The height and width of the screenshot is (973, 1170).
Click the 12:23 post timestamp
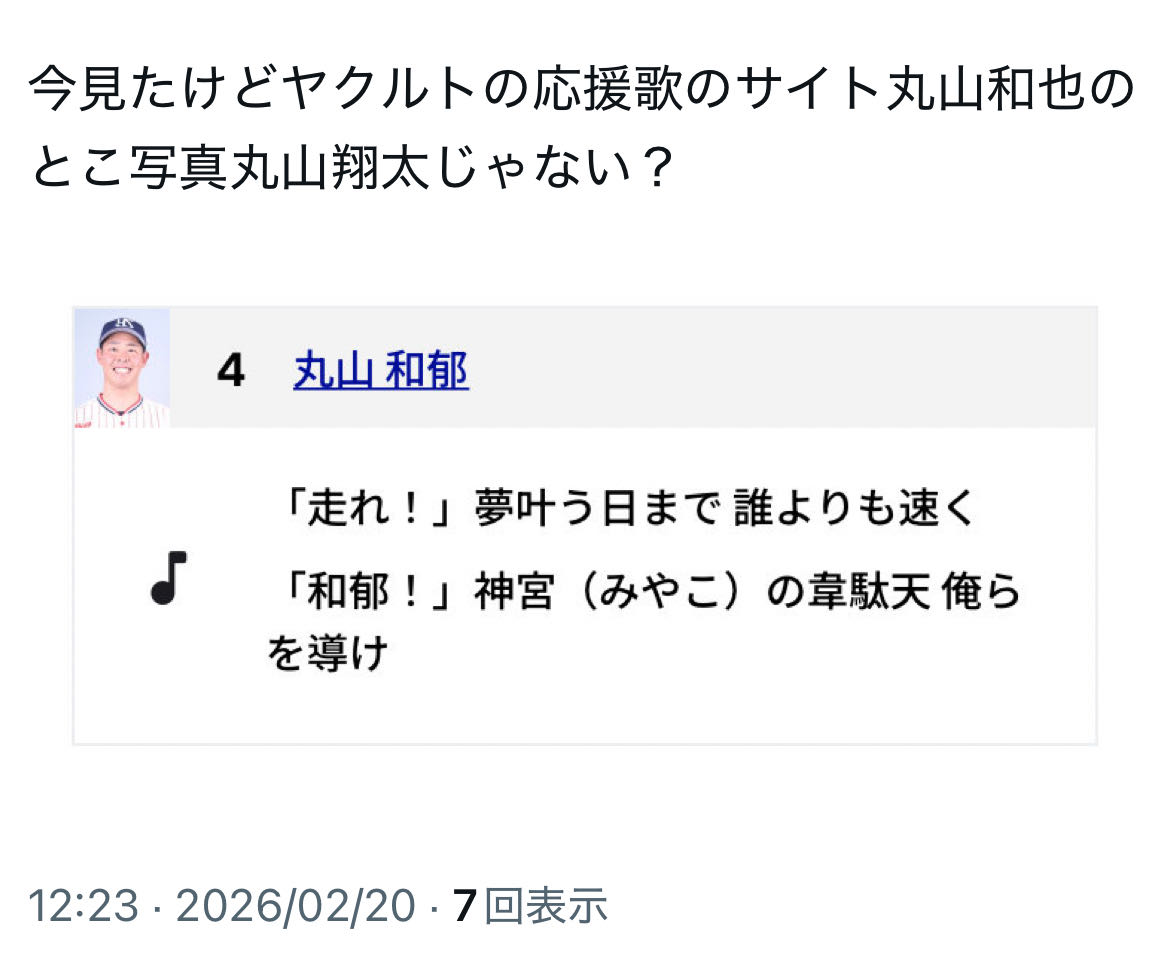pos(83,906)
